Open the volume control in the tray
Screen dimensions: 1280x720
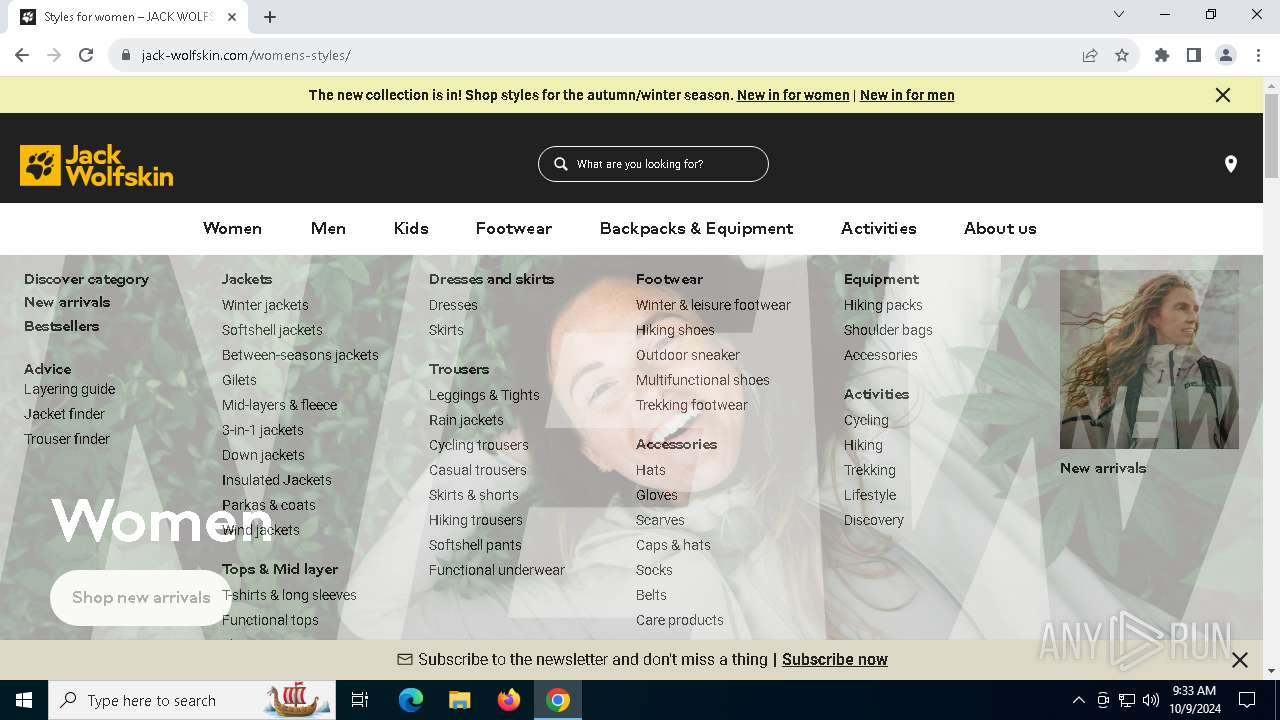[x=1151, y=700]
